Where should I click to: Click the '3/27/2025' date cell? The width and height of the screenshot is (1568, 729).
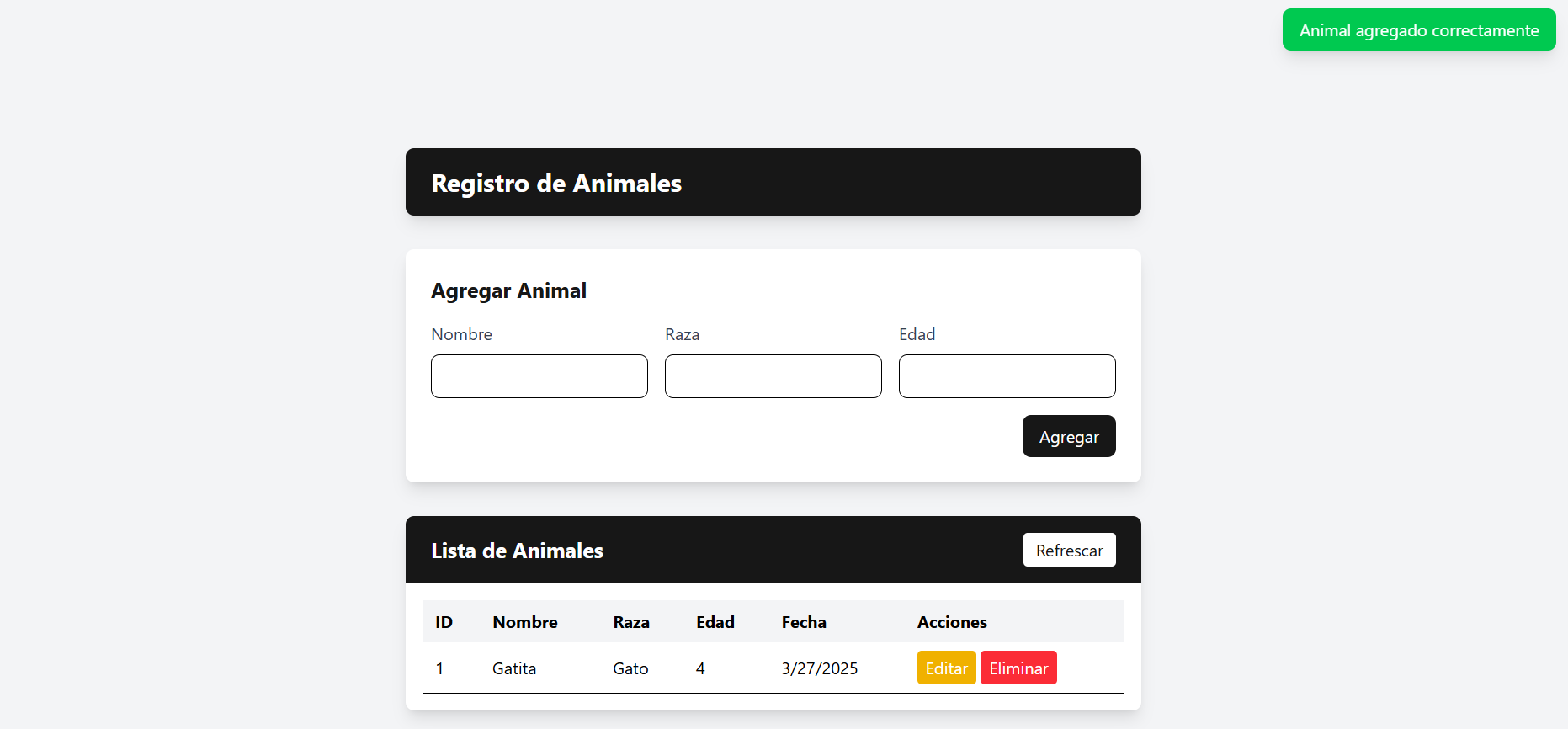[820, 668]
